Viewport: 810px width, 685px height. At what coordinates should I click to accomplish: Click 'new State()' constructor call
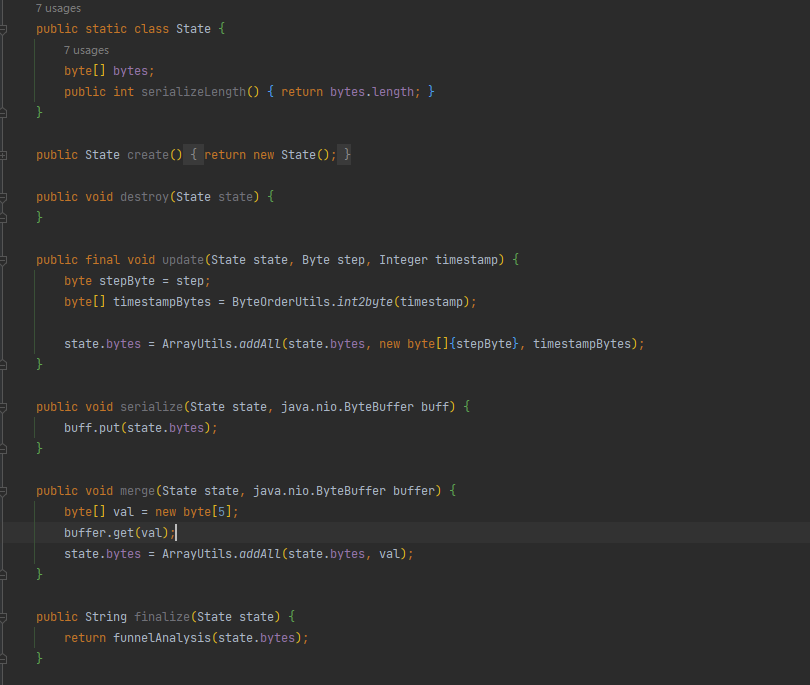tap(291, 154)
